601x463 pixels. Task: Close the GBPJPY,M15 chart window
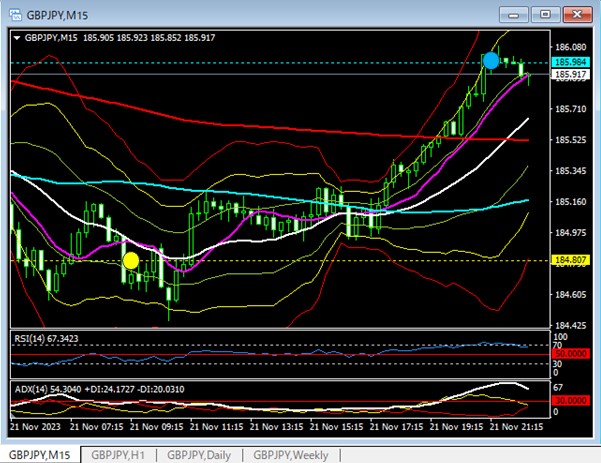pyautogui.click(x=577, y=13)
